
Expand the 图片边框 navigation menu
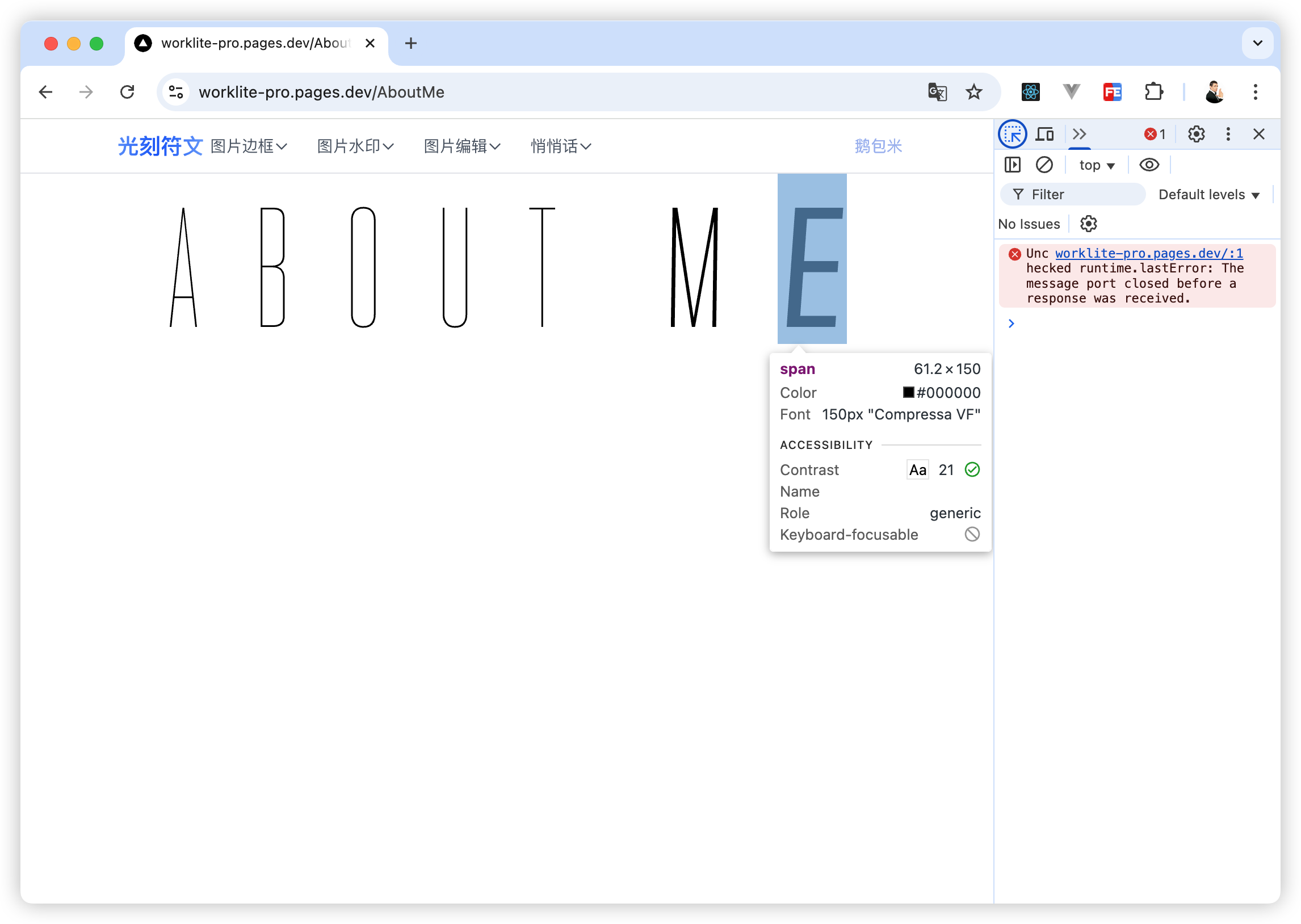point(248,146)
